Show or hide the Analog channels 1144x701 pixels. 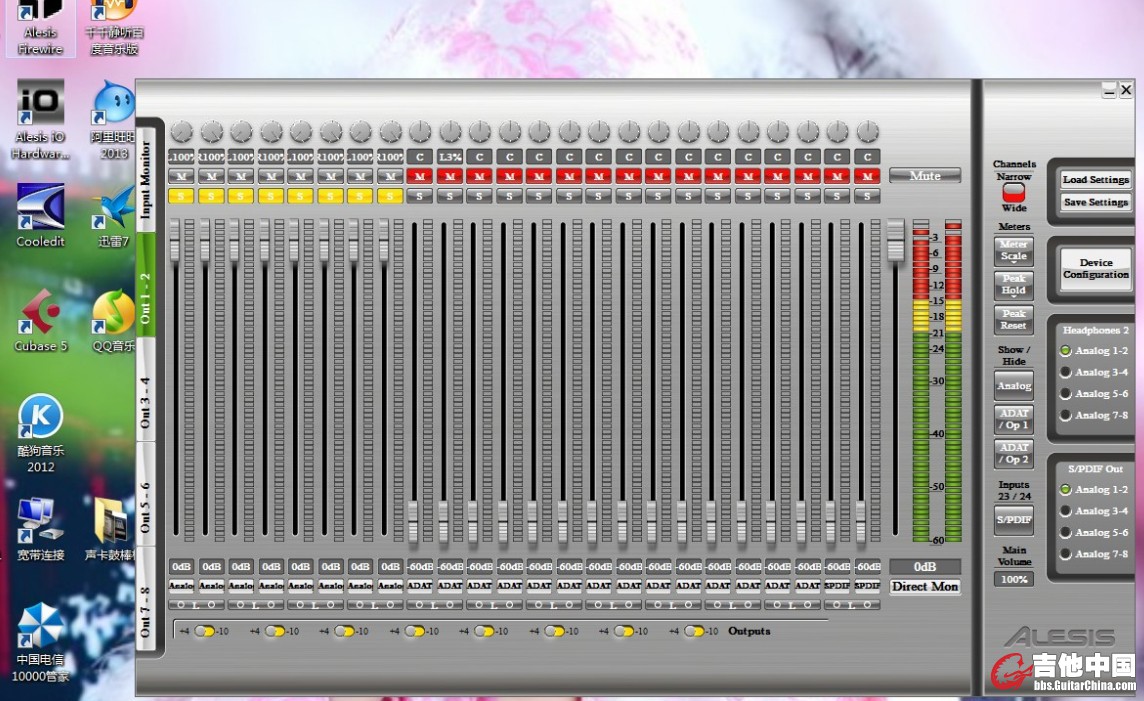pos(1013,386)
